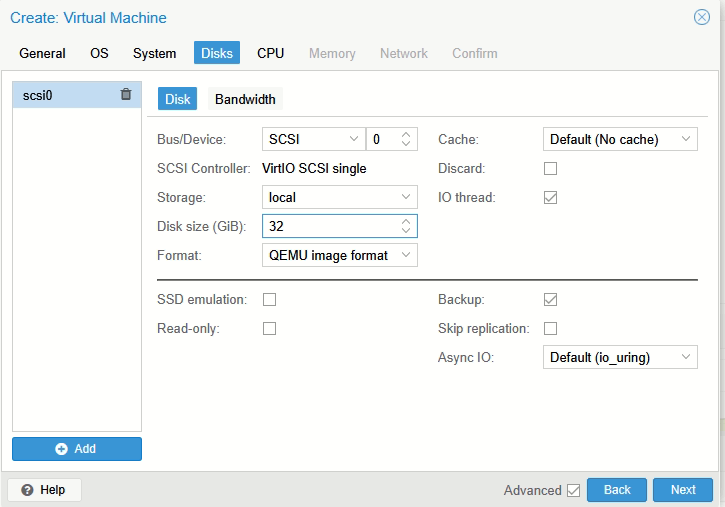Enable SSD emulation

coord(269,299)
